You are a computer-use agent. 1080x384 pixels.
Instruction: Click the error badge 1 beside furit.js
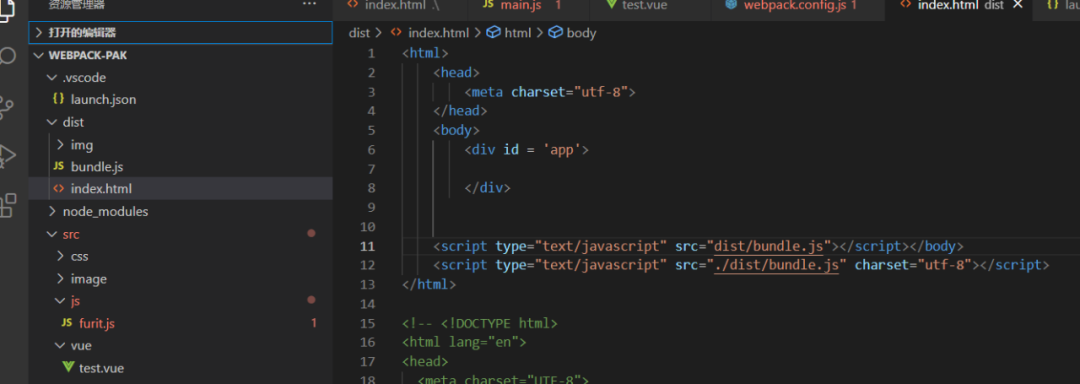point(313,323)
